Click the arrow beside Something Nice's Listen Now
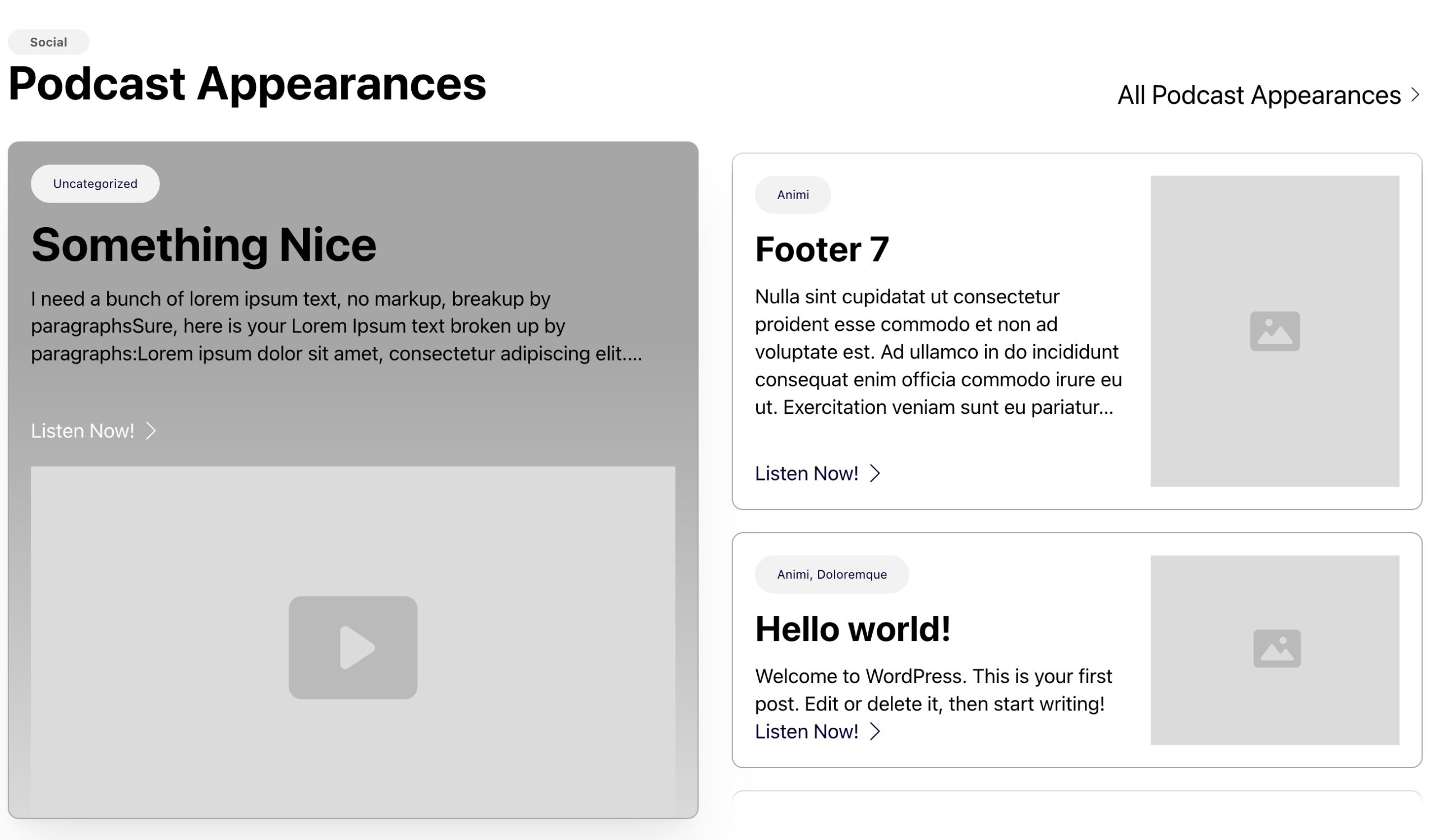The image size is (1436, 840). pos(151,431)
